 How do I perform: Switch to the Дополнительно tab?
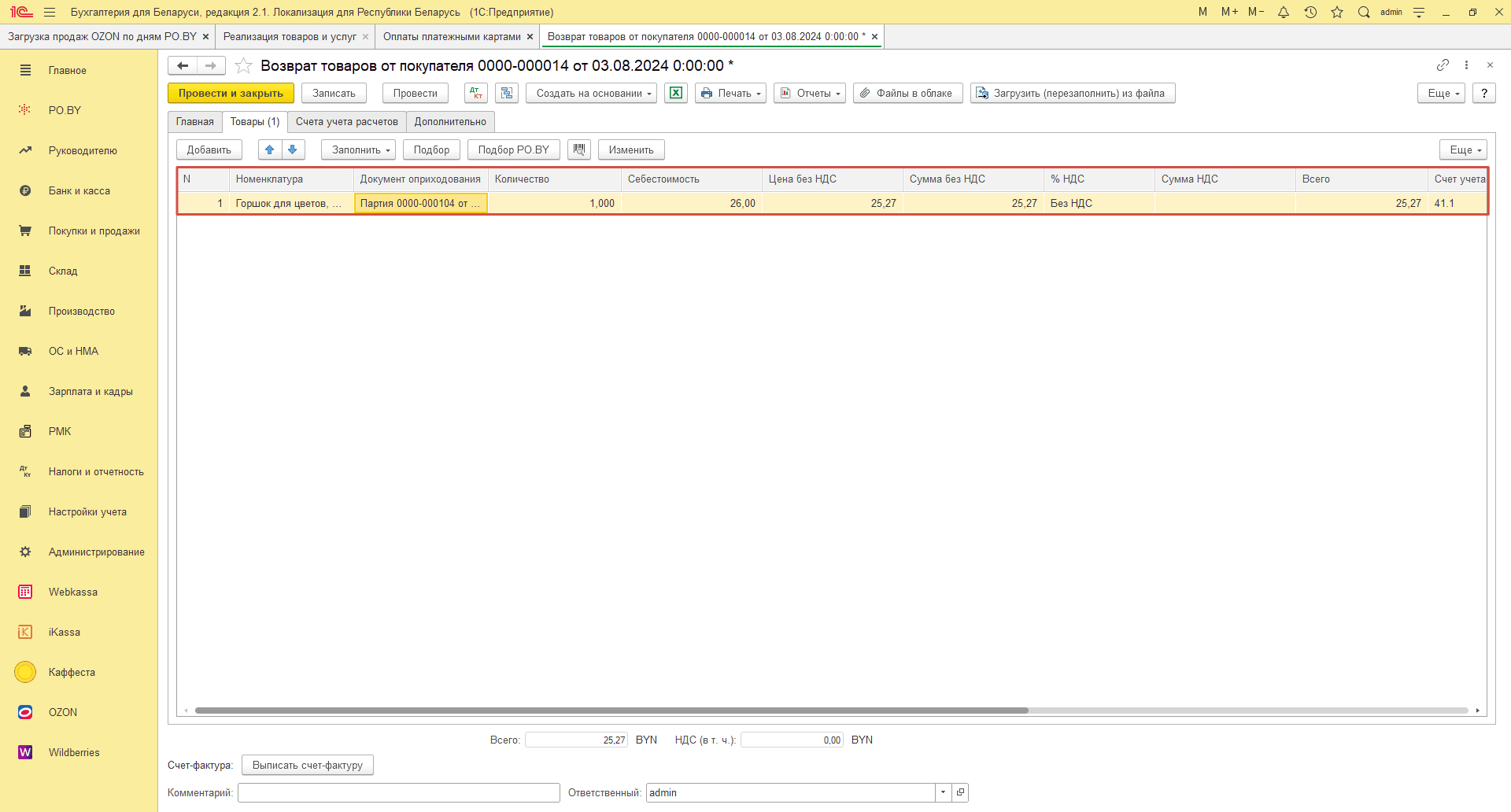450,121
